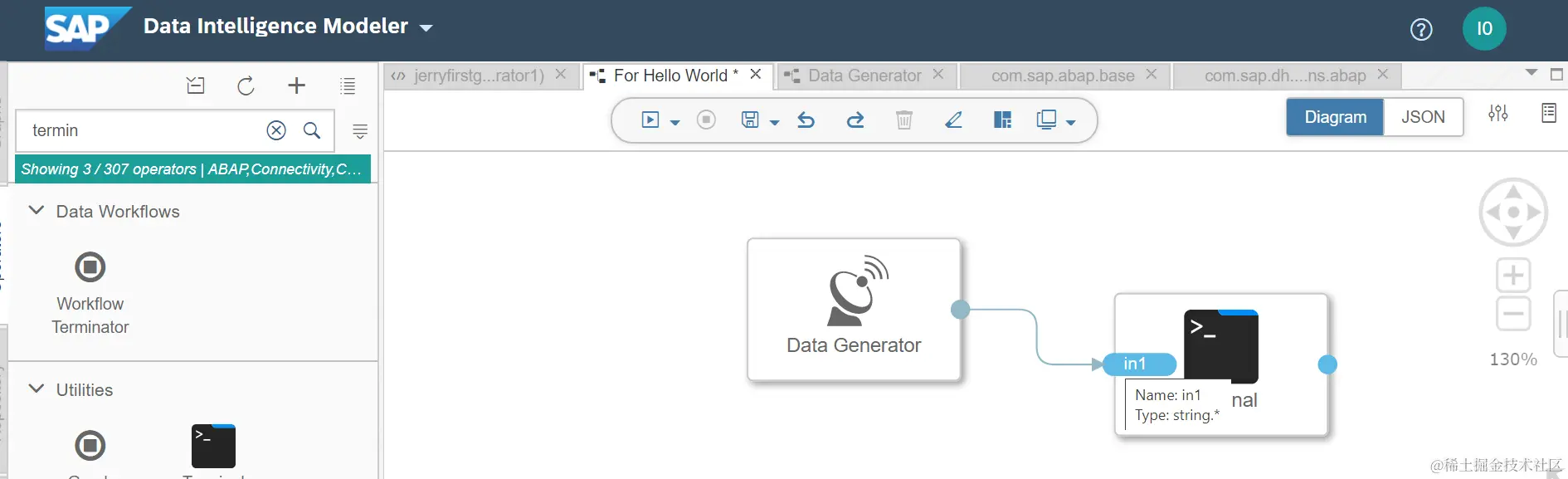
Task: Stop the graph execution
Action: 706,120
